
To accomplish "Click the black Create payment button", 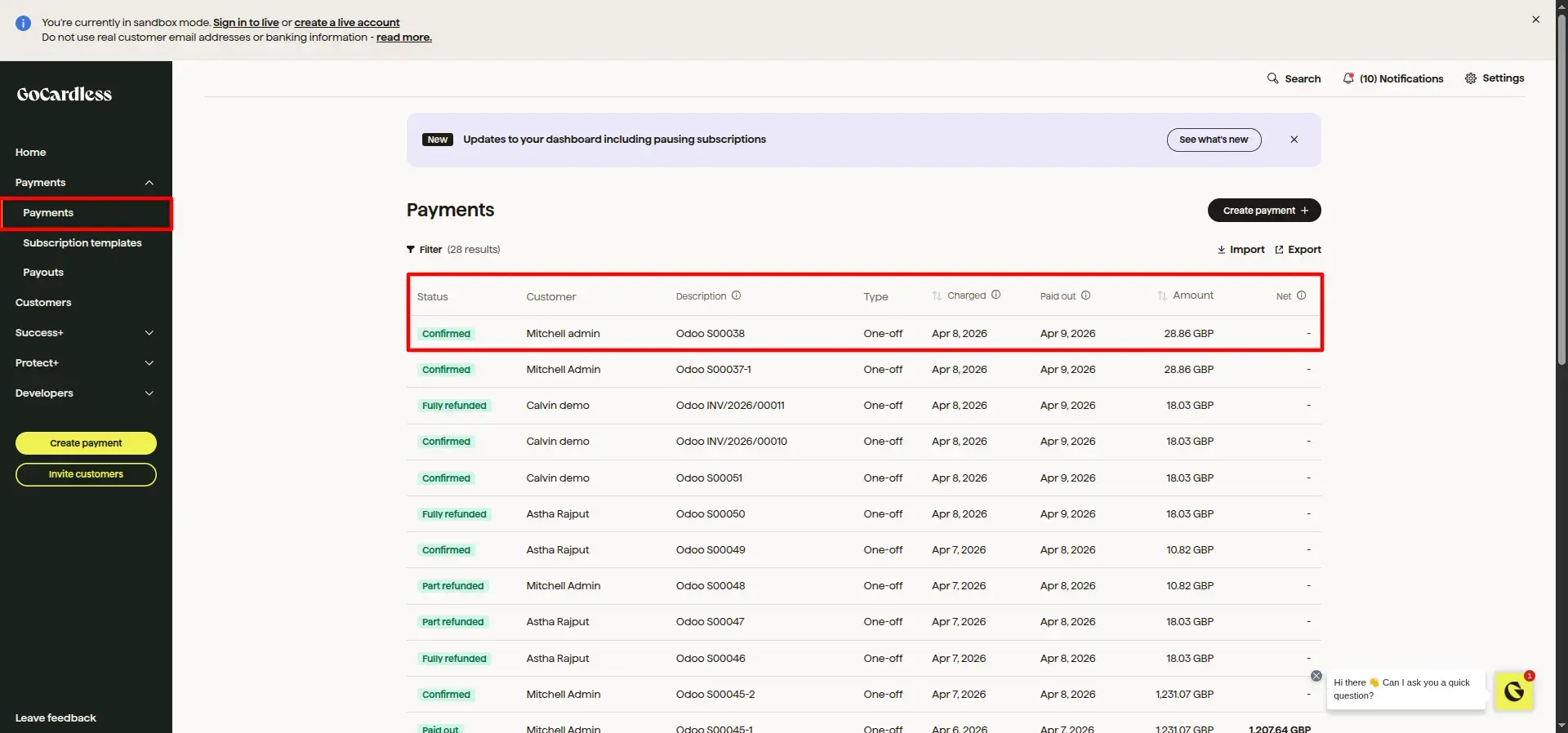I will 1264,211.
